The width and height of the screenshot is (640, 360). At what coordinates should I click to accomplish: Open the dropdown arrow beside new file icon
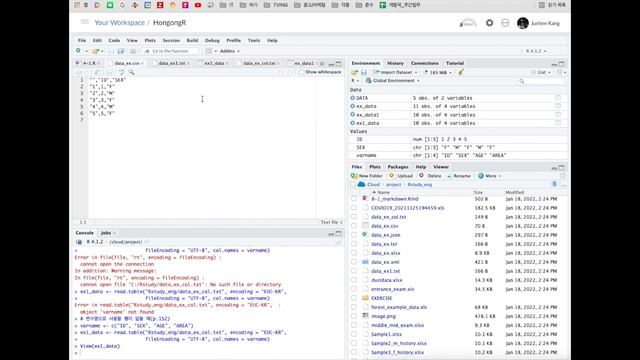pyautogui.click(x=86, y=51)
